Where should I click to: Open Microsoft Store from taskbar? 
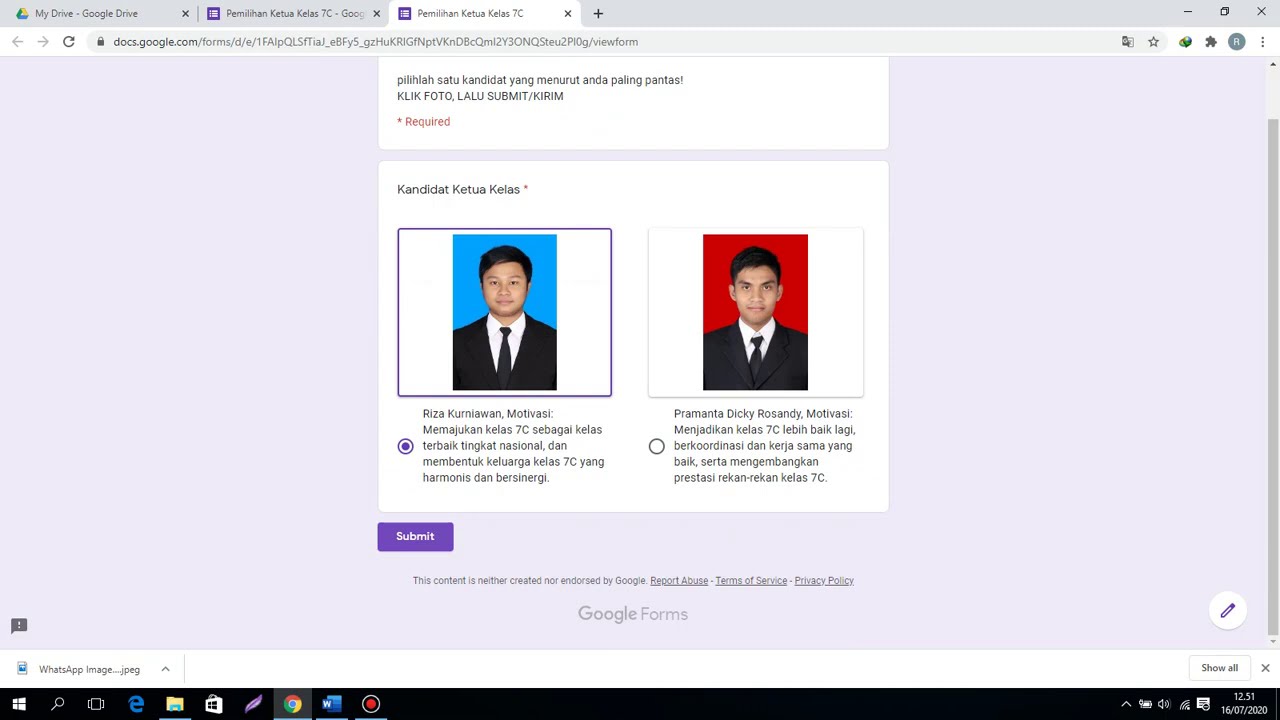(x=214, y=704)
